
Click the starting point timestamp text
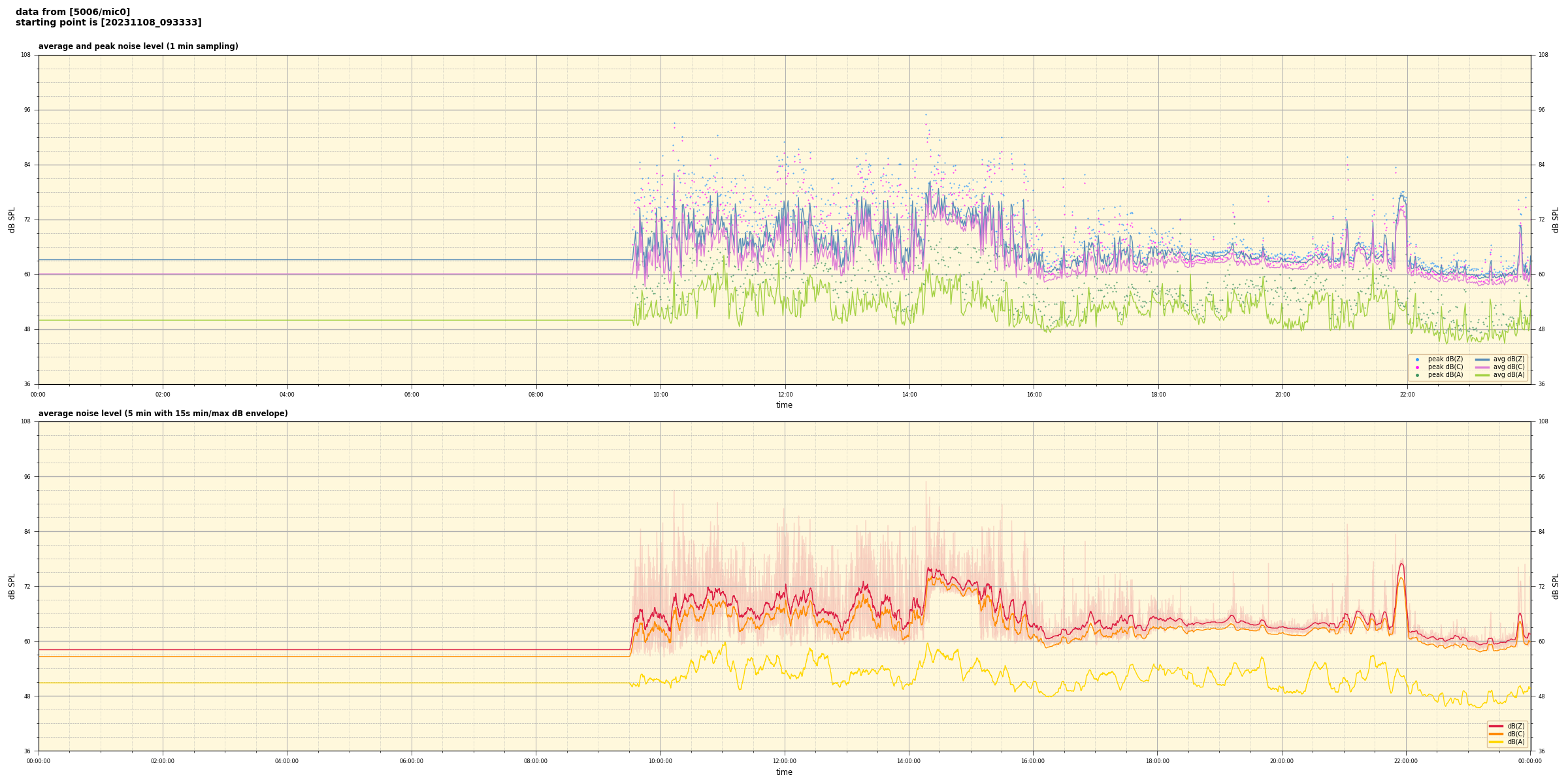coord(108,23)
